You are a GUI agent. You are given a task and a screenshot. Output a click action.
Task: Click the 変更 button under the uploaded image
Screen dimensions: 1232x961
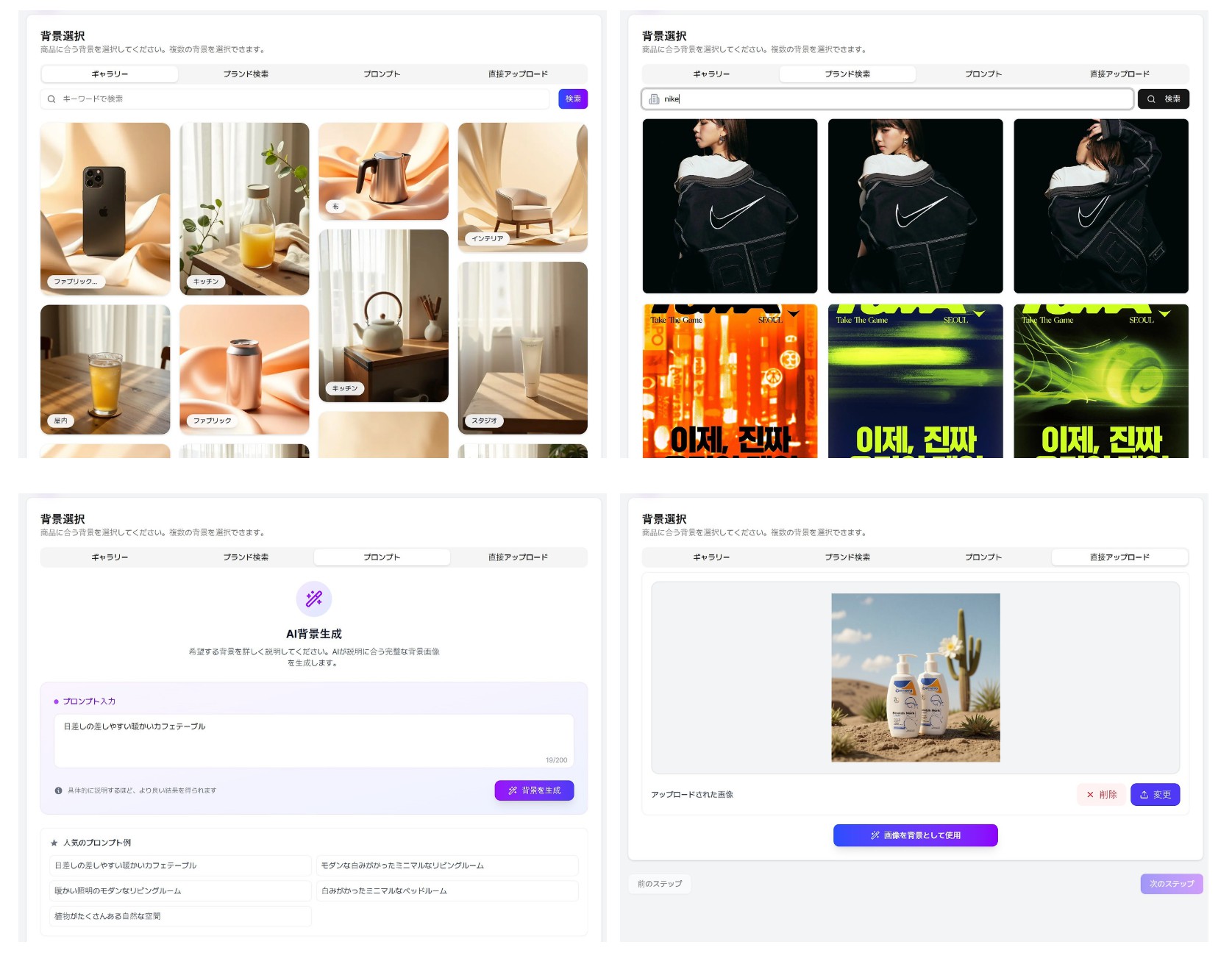pos(1155,794)
